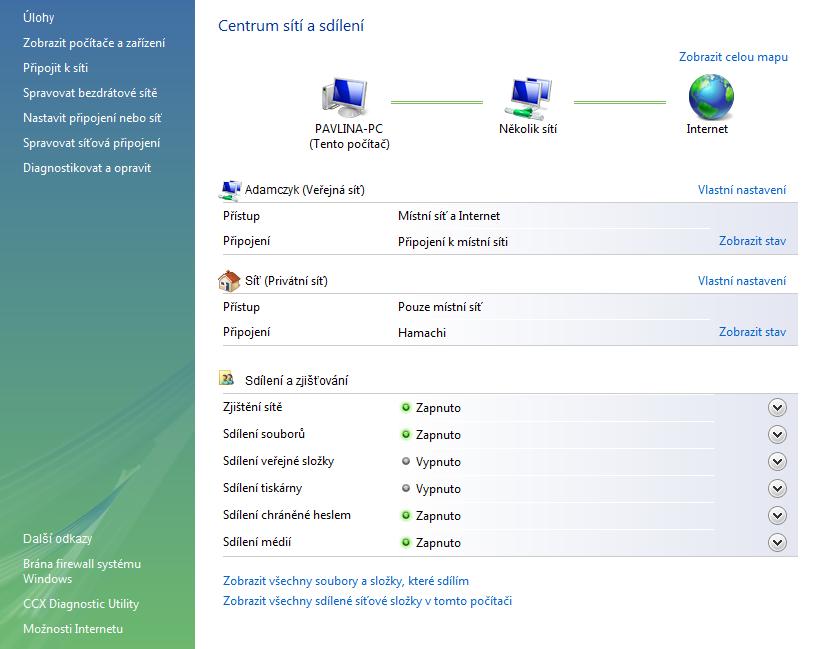825x649 pixels.
Task: Click the Adamczyk (Veřejná síť) title
Action: click(x=305, y=190)
